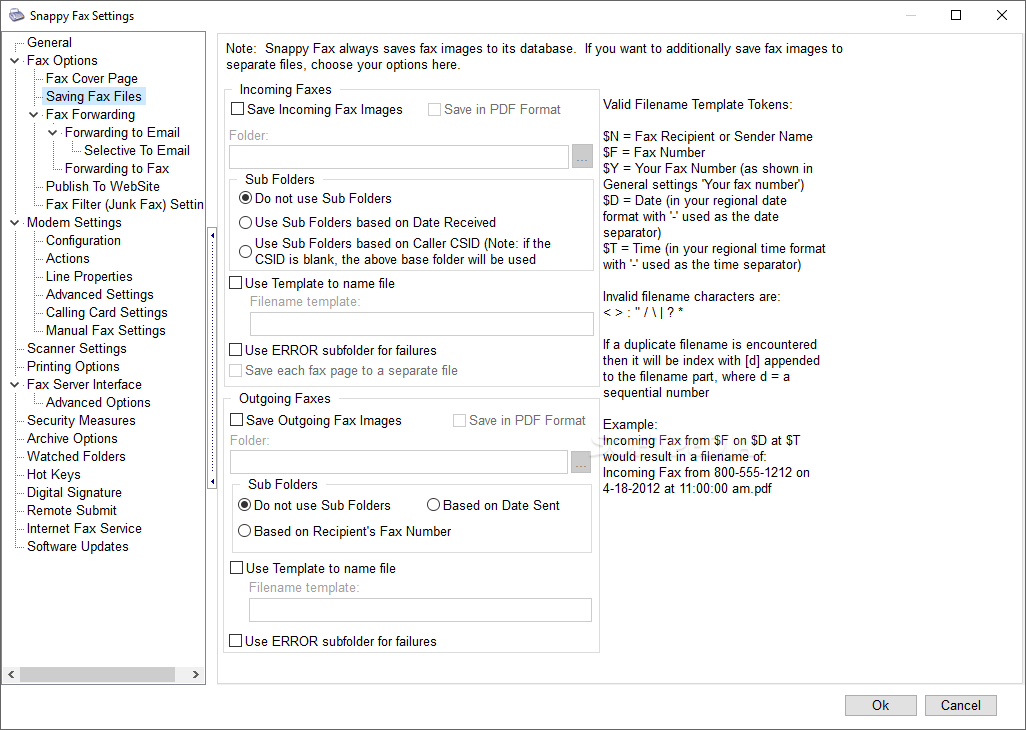Collapse the Forwarding to Email node
The width and height of the screenshot is (1026, 730).
click(53, 133)
